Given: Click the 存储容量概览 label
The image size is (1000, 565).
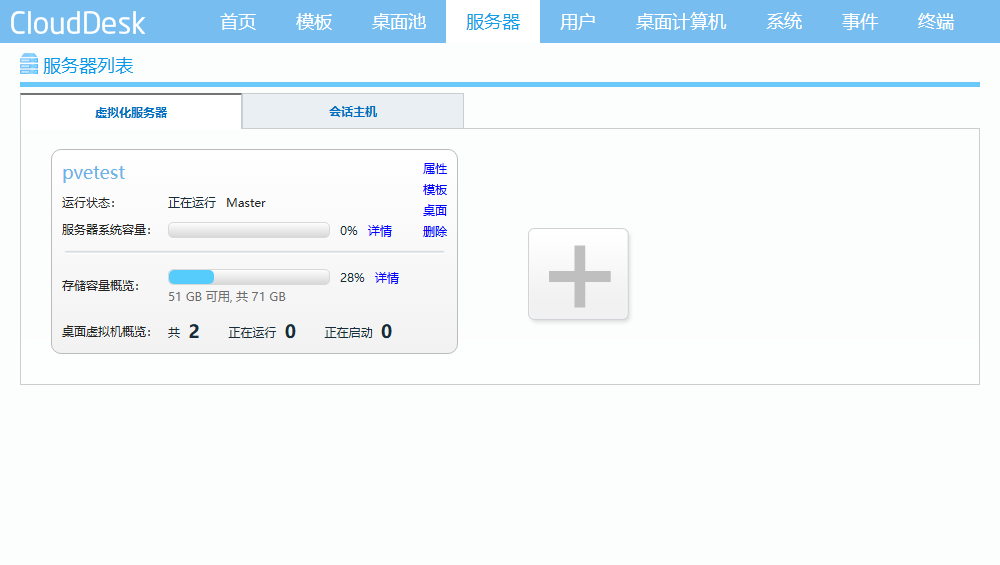Looking at the screenshot, I should pyautogui.click(x=101, y=286).
